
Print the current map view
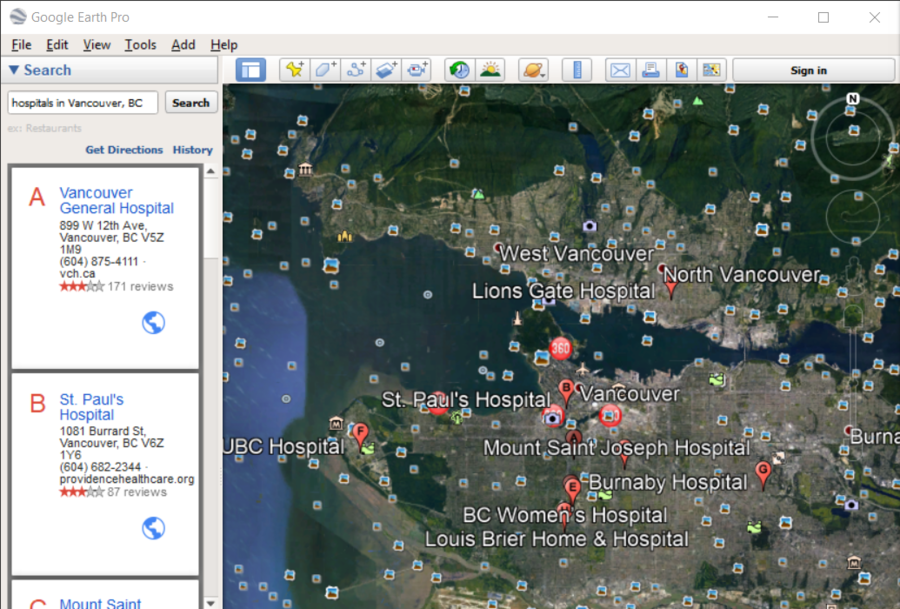click(650, 69)
